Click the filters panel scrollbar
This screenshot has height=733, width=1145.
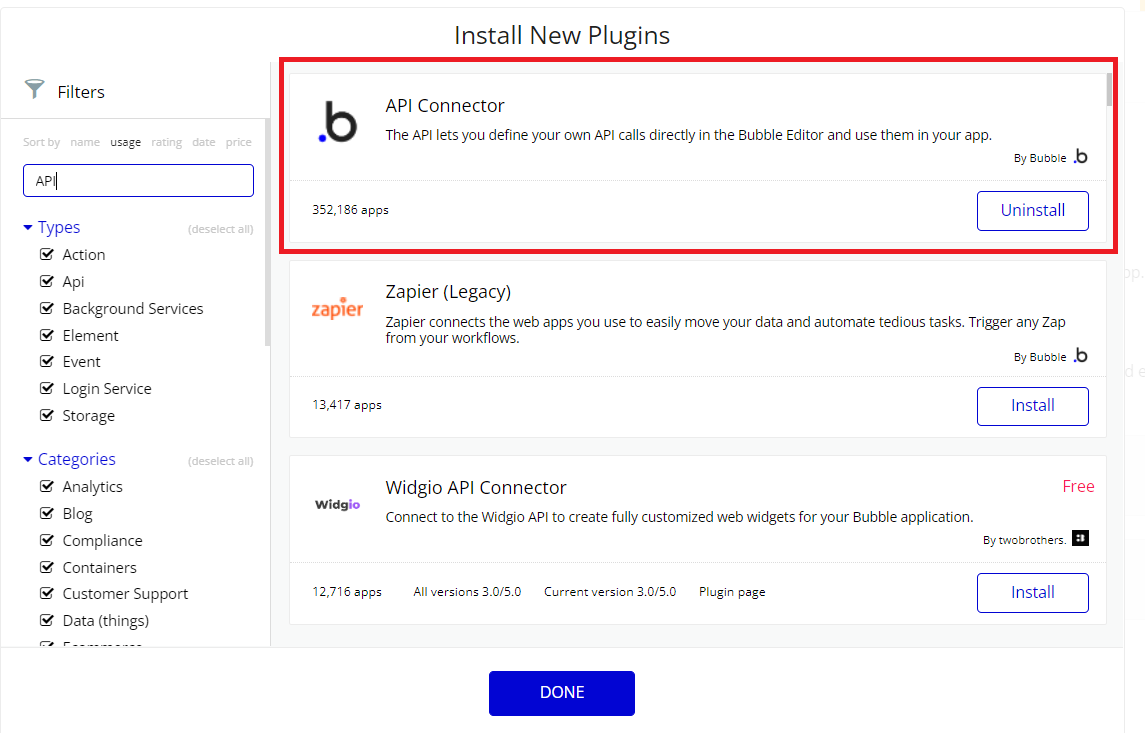click(267, 232)
